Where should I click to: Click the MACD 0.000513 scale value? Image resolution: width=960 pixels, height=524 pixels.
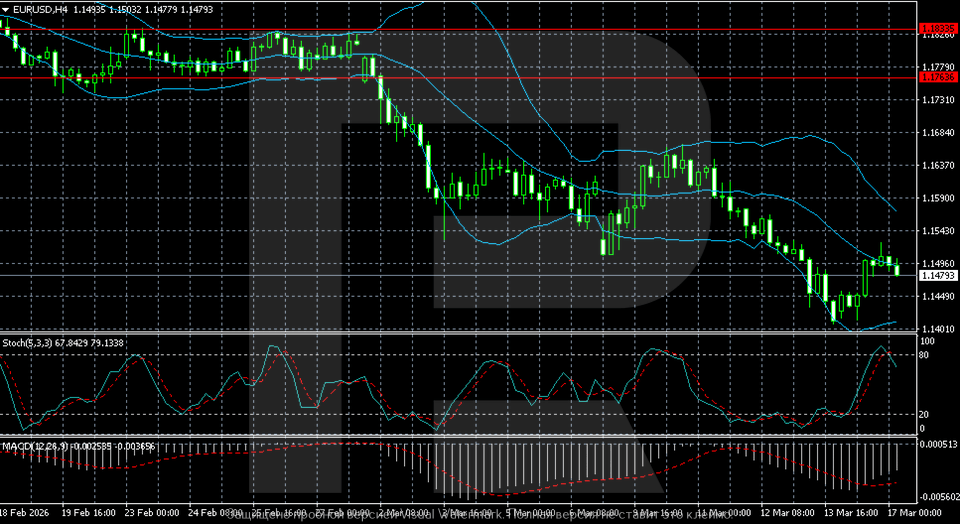938,443
